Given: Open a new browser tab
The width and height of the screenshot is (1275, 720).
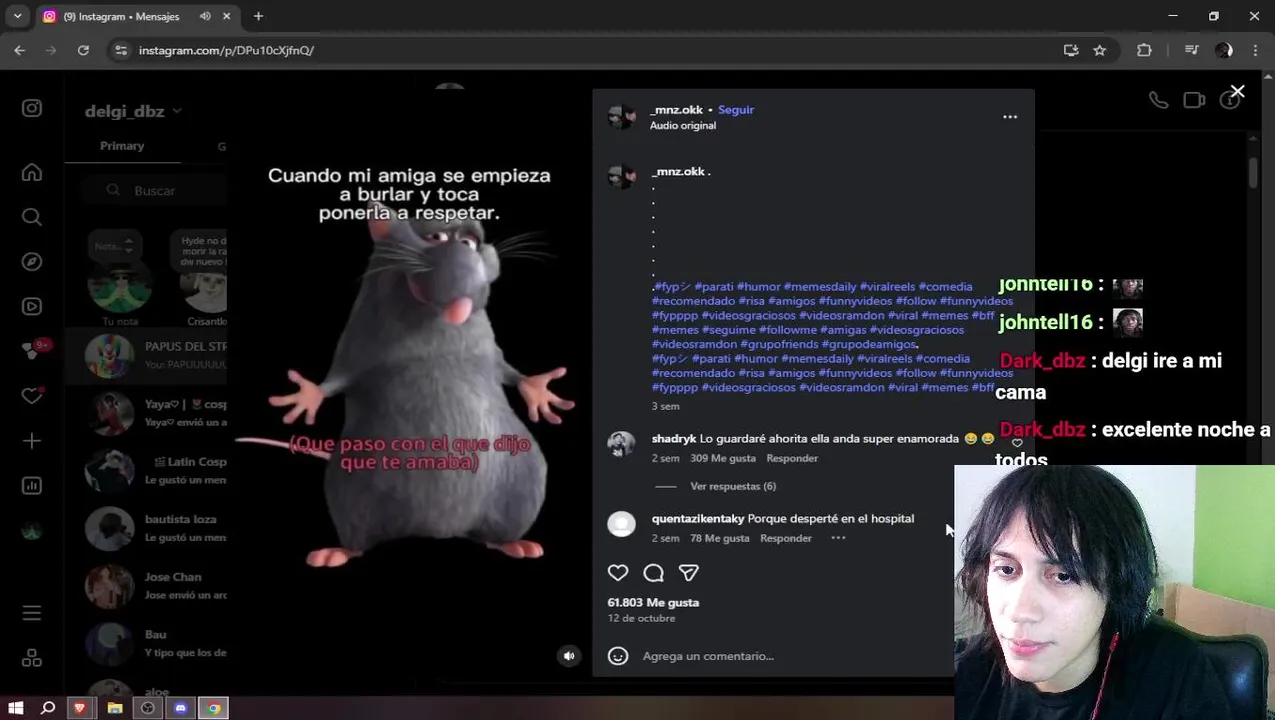Looking at the screenshot, I should click(x=258, y=16).
